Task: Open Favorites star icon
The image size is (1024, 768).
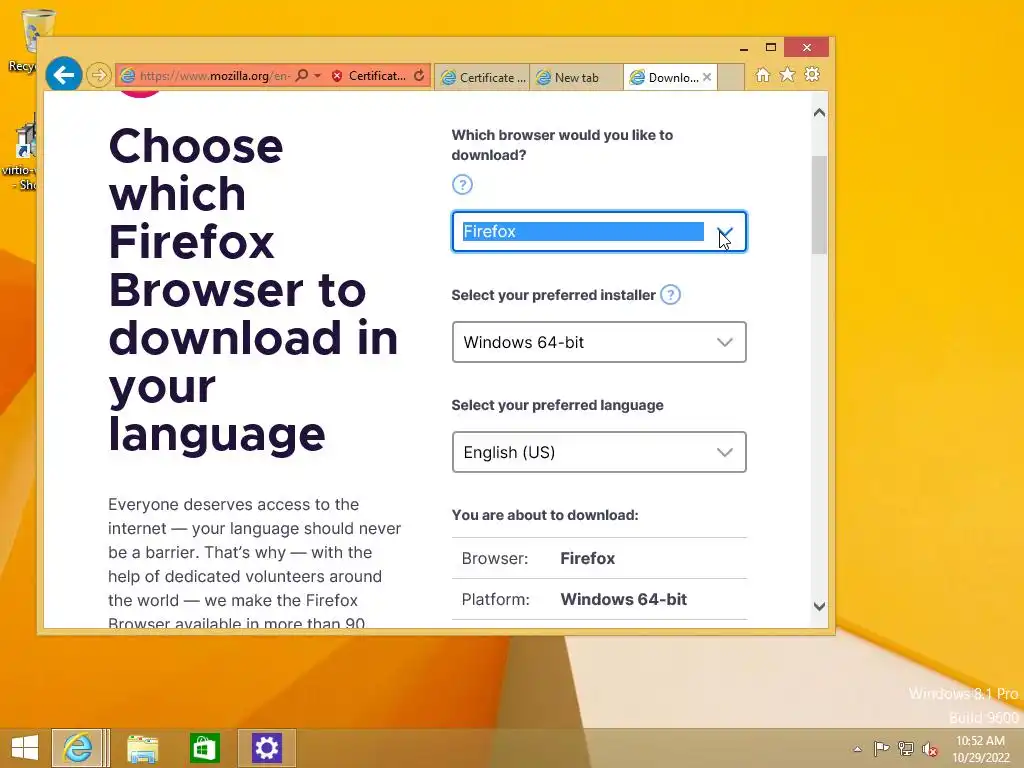Action: click(x=788, y=74)
